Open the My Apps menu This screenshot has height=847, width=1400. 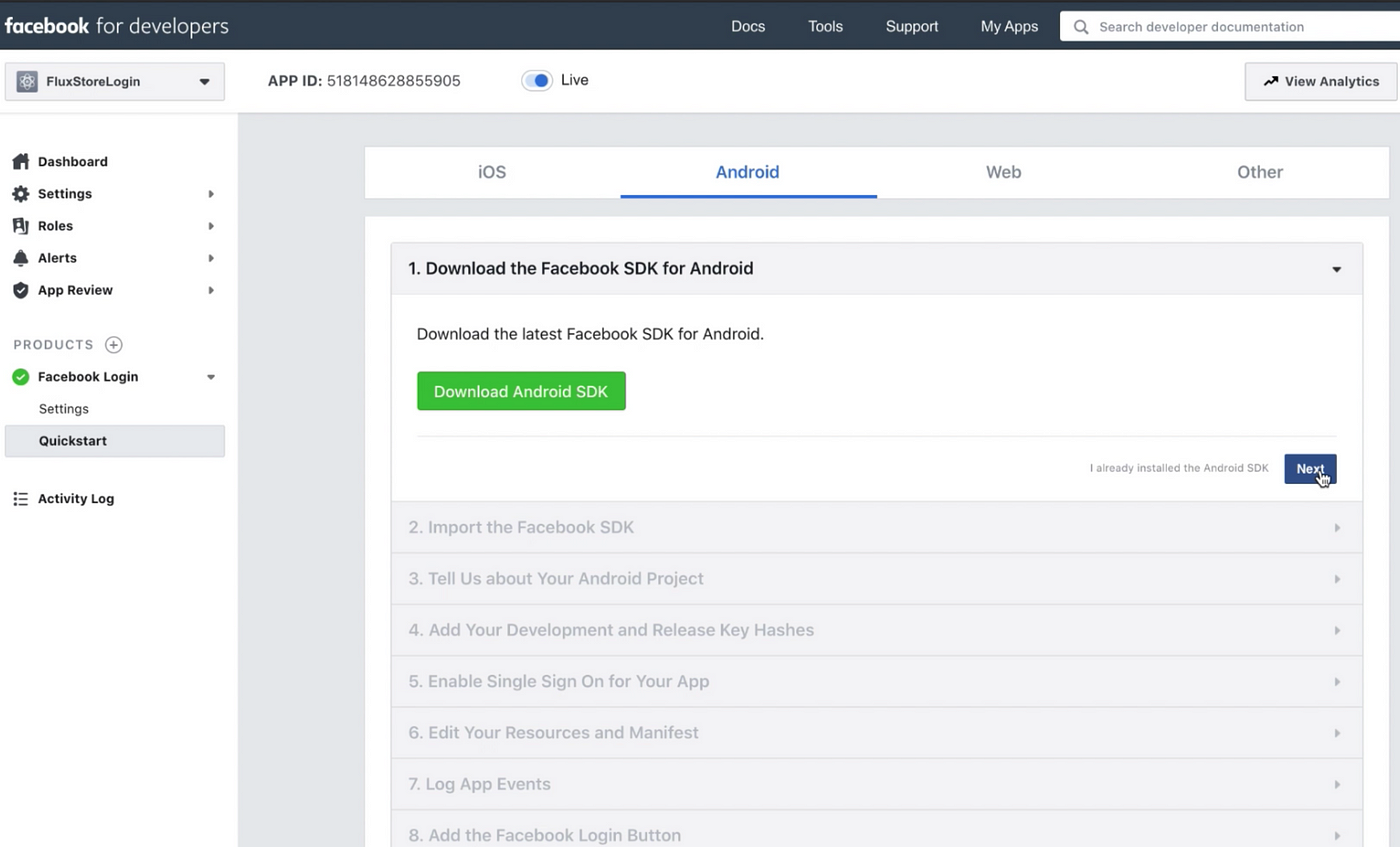click(1009, 27)
